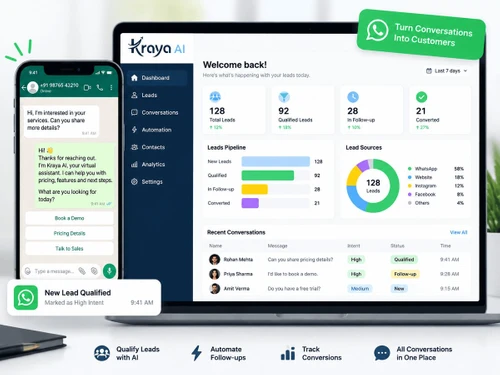500x375 pixels.
Task: Tap the emoji icon in message field
Action: click(28, 271)
